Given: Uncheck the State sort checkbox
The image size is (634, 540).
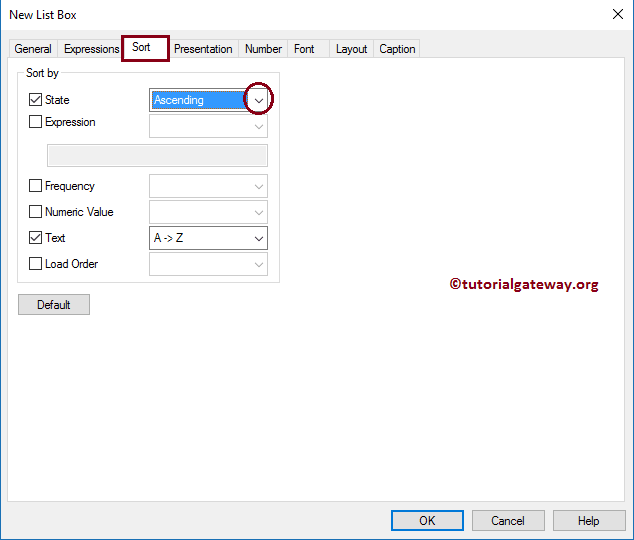Looking at the screenshot, I should point(35,99).
